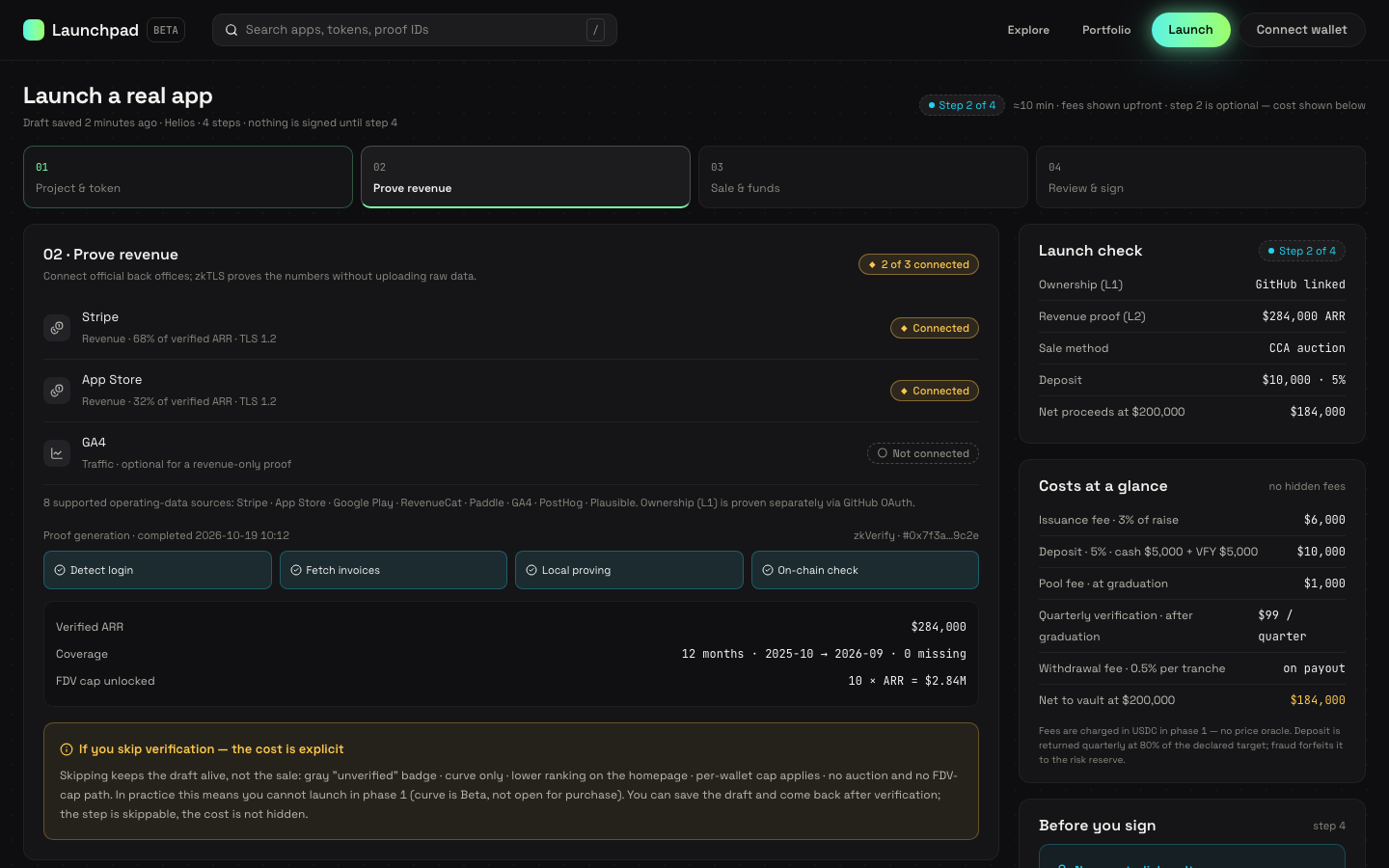Select step 02 Prove revenue tab

tap(526, 177)
